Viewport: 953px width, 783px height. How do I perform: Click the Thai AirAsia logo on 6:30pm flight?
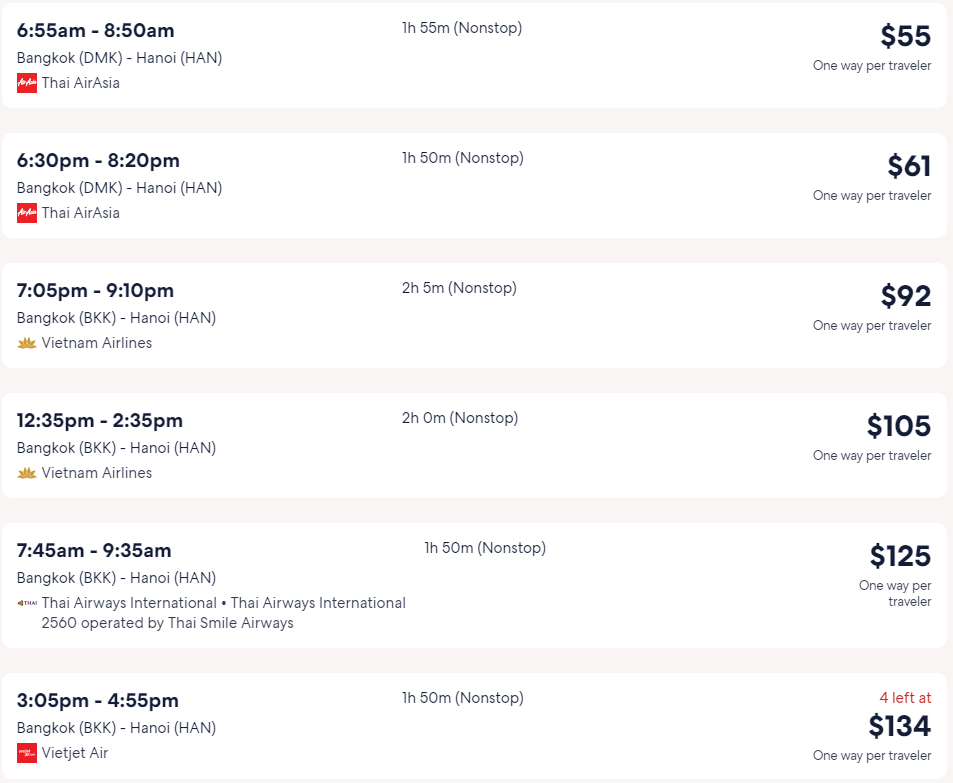[27, 213]
